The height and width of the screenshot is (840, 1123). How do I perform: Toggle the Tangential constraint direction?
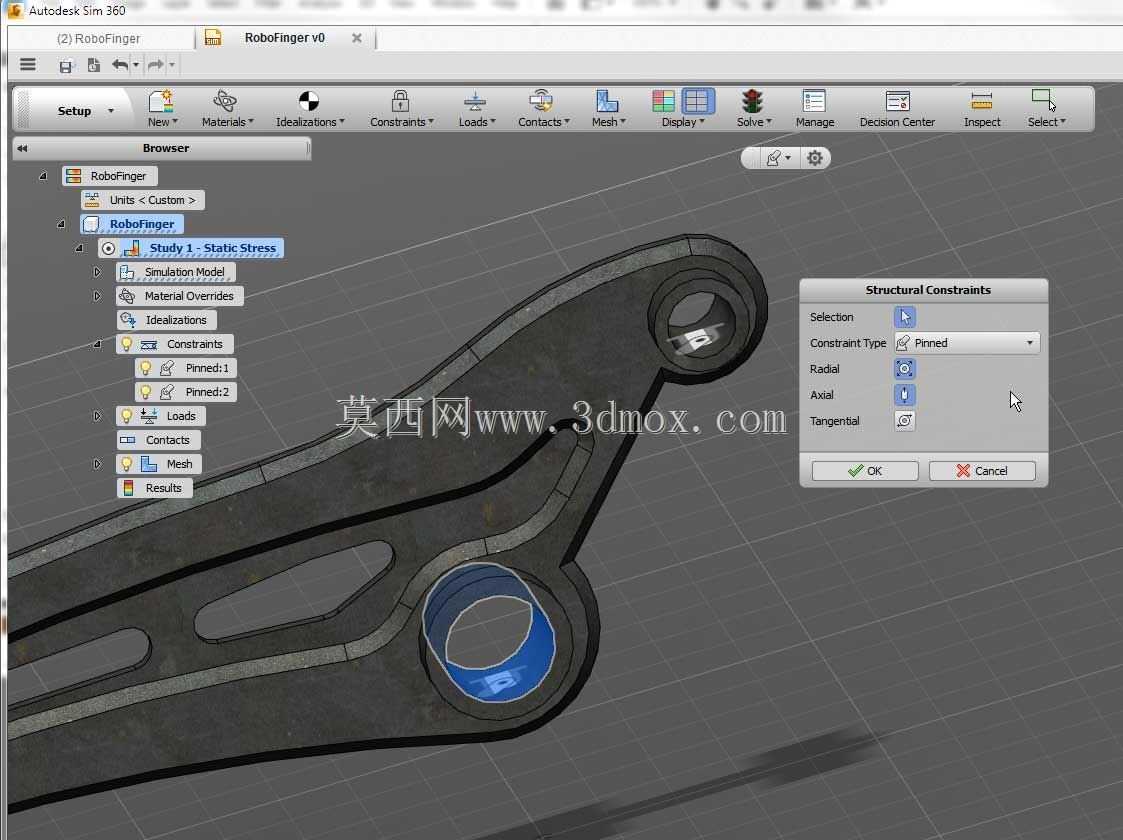[905, 421]
